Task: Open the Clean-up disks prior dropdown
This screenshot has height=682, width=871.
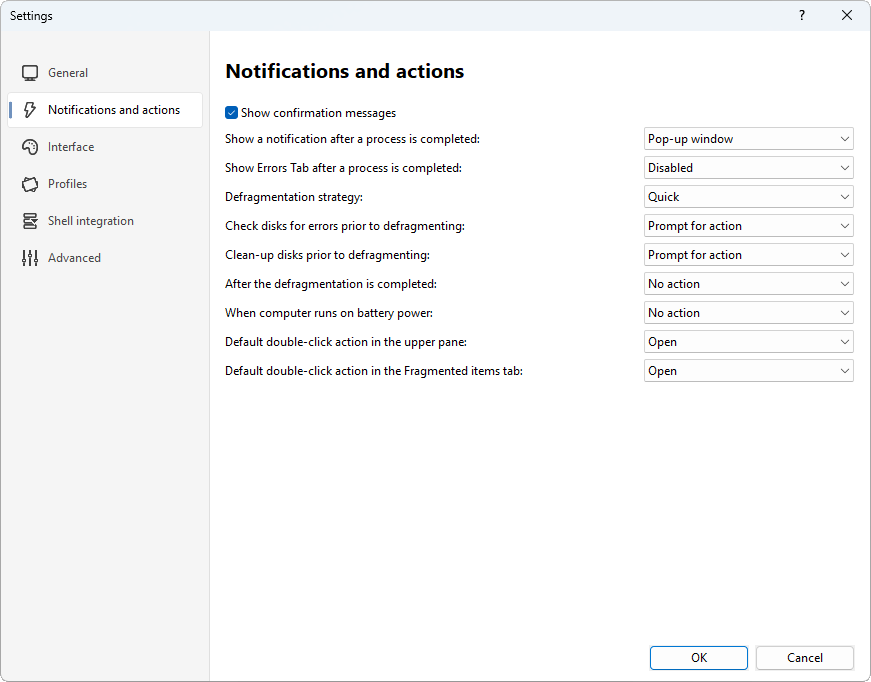Action: click(x=748, y=255)
